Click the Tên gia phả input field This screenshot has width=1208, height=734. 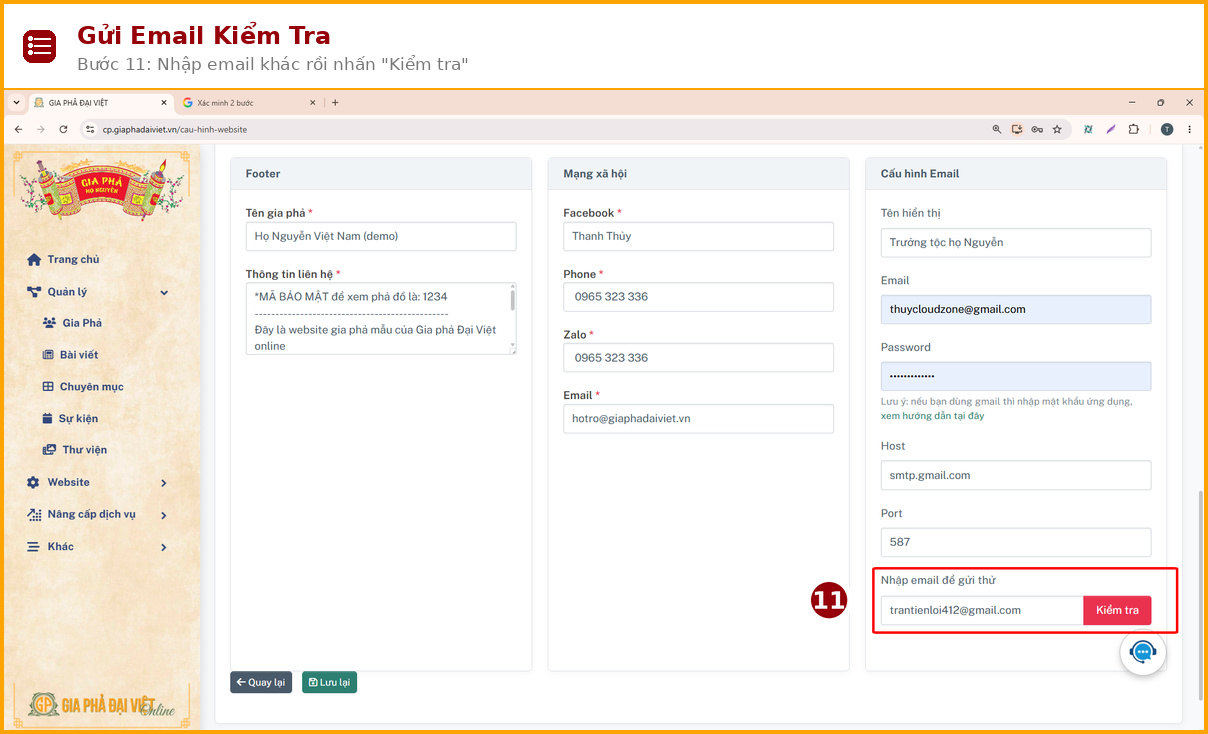pyautogui.click(x=381, y=236)
